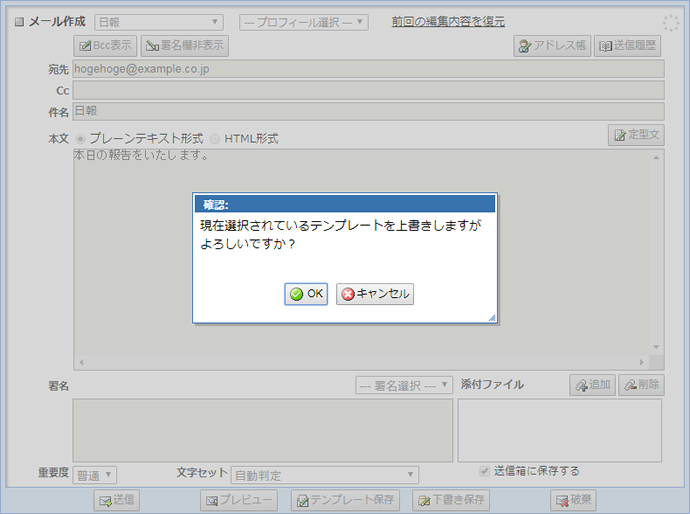Screen dimensions: 690x514
Task: Open the 日報 template dropdown
Action: tap(159, 22)
